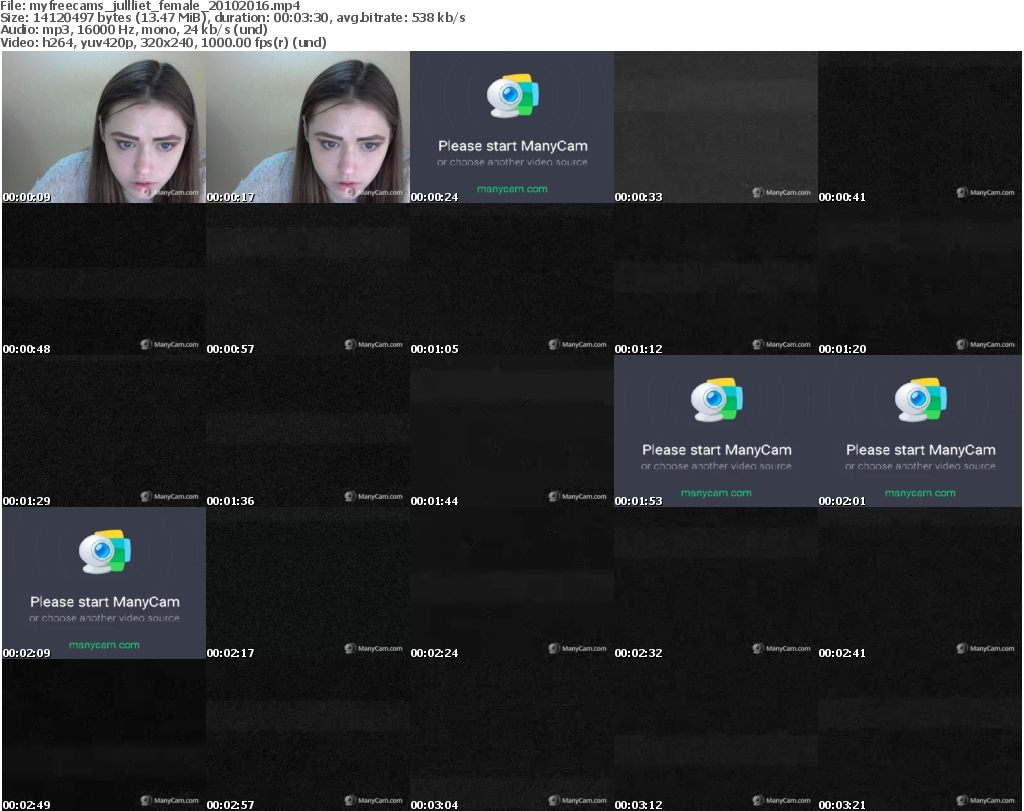Choose the ManyCam frame stamped 00:01:53

pos(716,431)
